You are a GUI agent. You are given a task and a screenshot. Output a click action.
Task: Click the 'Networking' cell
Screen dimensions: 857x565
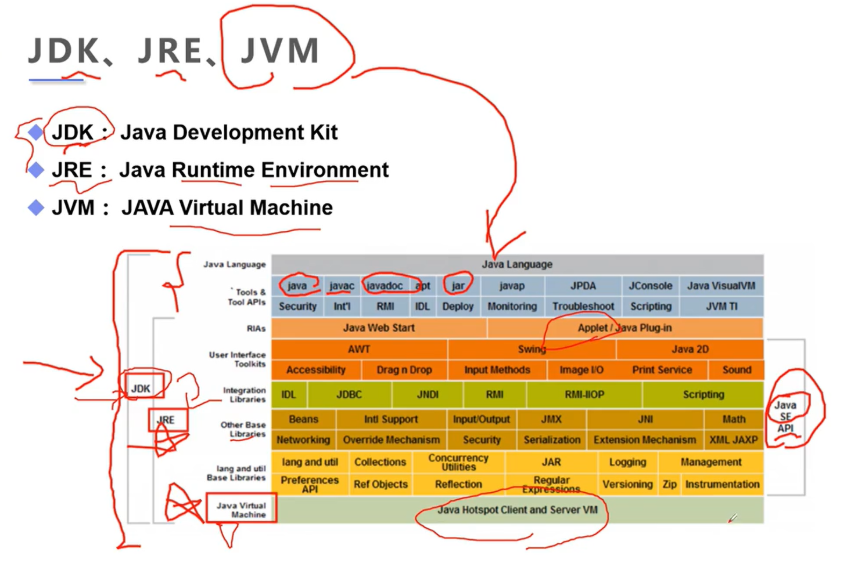point(303,440)
